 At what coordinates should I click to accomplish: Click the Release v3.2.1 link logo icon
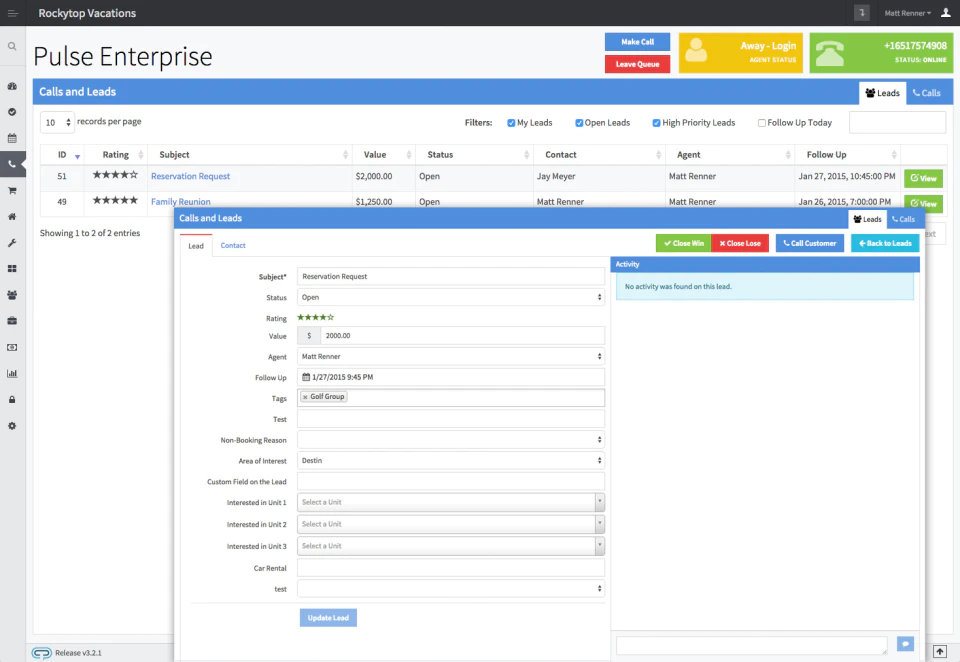click(x=42, y=653)
